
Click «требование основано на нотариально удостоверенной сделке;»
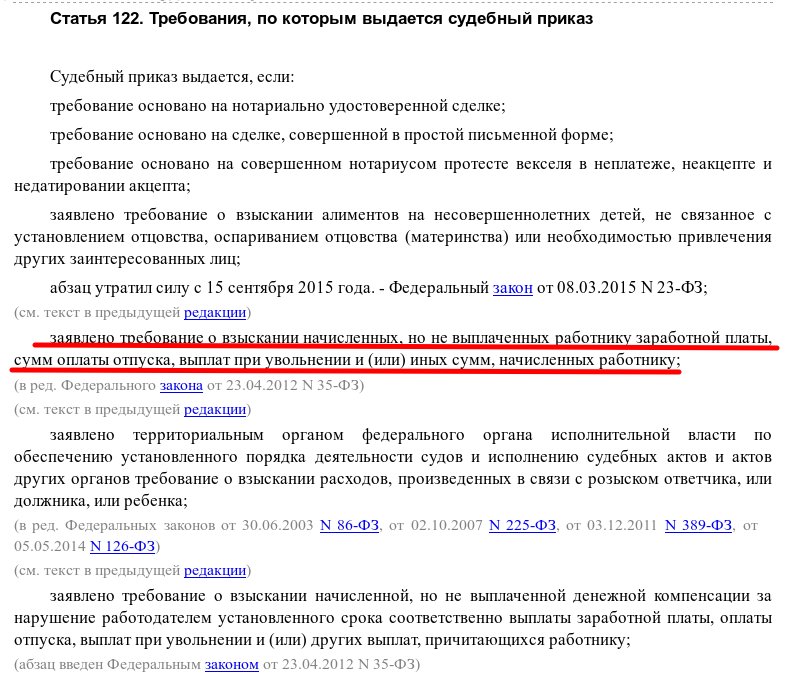[x=277, y=106]
